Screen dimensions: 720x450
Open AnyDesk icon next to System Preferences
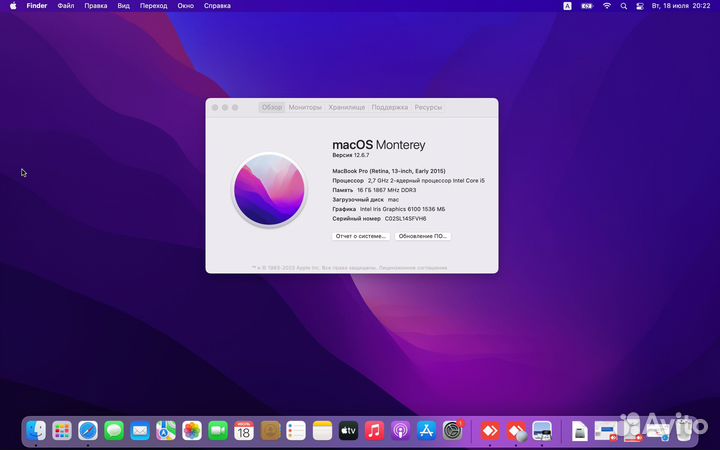pyautogui.click(x=490, y=431)
